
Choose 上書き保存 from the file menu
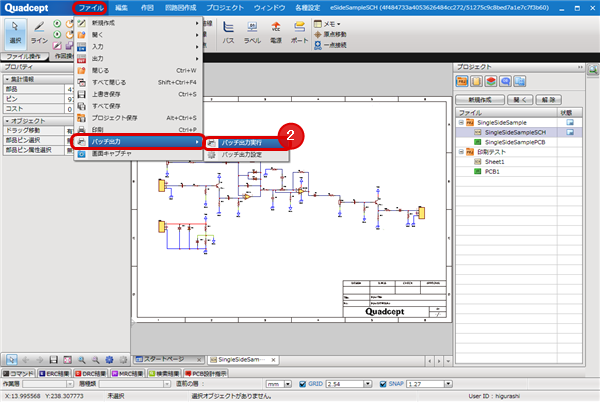pos(138,94)
